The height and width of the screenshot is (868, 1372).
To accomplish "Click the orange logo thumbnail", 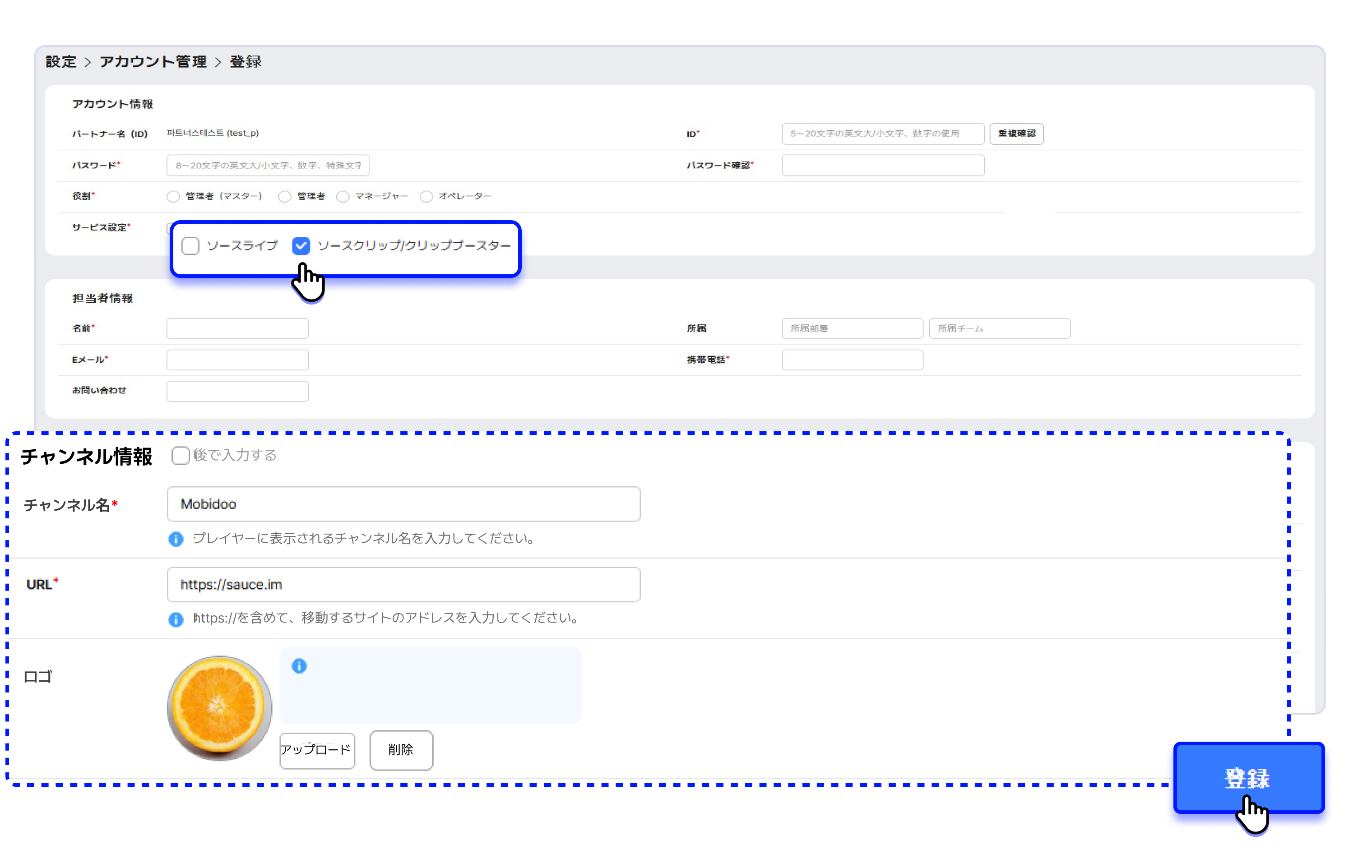I will coord(219,707).
